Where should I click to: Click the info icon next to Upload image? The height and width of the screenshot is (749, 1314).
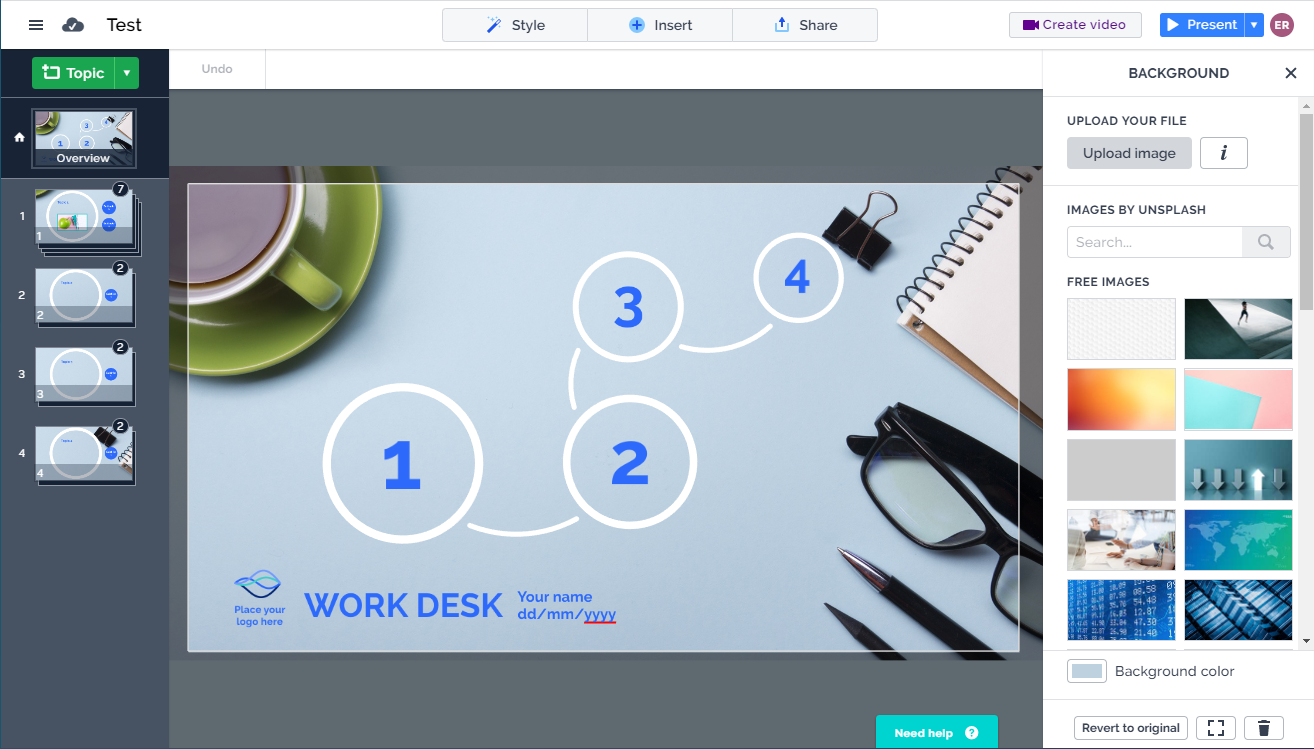(1223, 153)
